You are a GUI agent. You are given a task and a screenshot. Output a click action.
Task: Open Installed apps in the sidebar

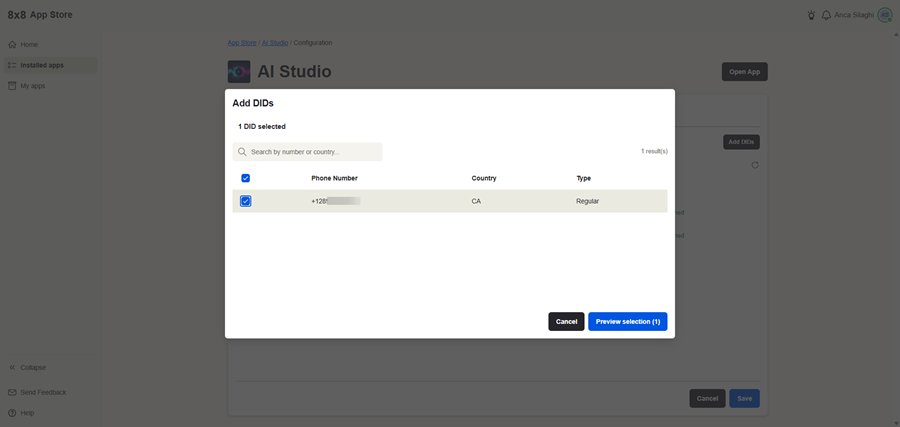tap(51, 65)
